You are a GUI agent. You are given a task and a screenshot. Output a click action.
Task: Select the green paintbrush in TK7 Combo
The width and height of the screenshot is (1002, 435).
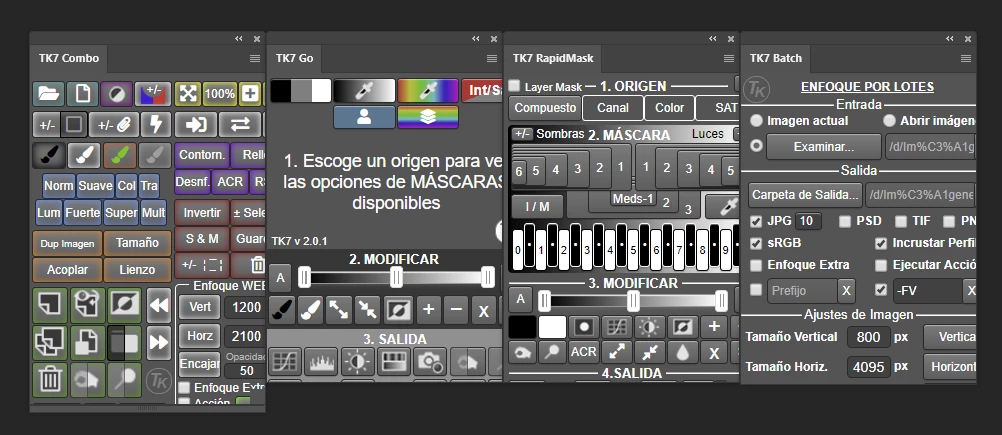(x=119, y=155)
